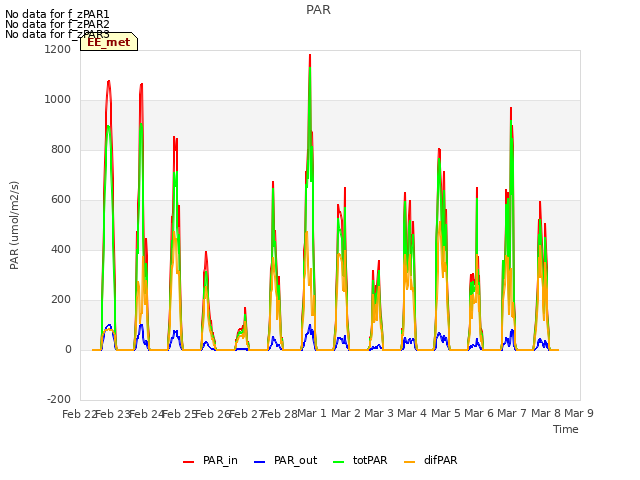Click the -200 y-axis tick label
Viewport: 640px width, 480px height.
pyautogui.click(x=59, y=399)
